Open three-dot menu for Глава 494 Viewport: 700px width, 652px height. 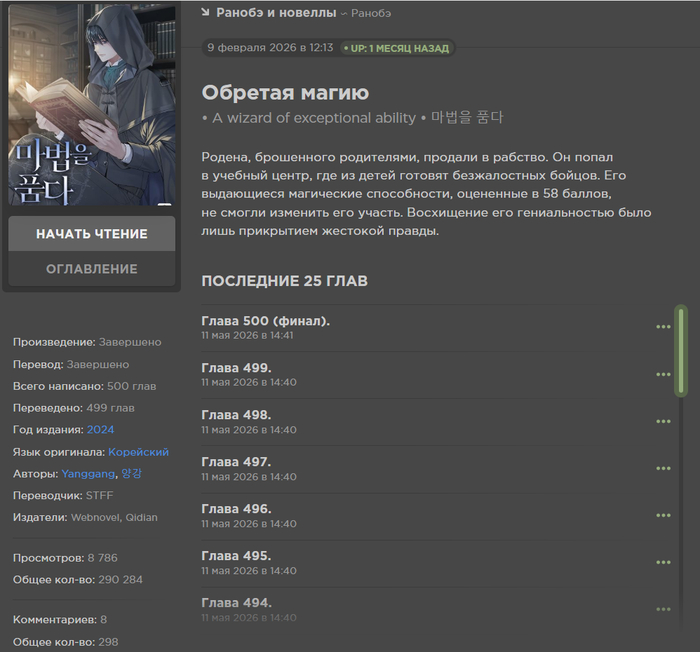click(663, 609)
